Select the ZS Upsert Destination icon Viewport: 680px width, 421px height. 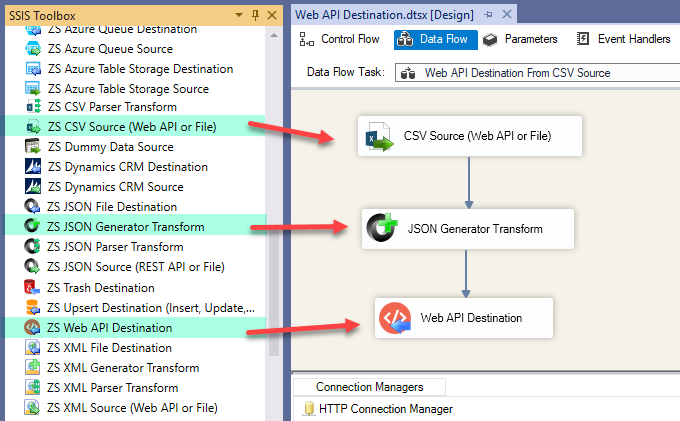click(32, 307)
